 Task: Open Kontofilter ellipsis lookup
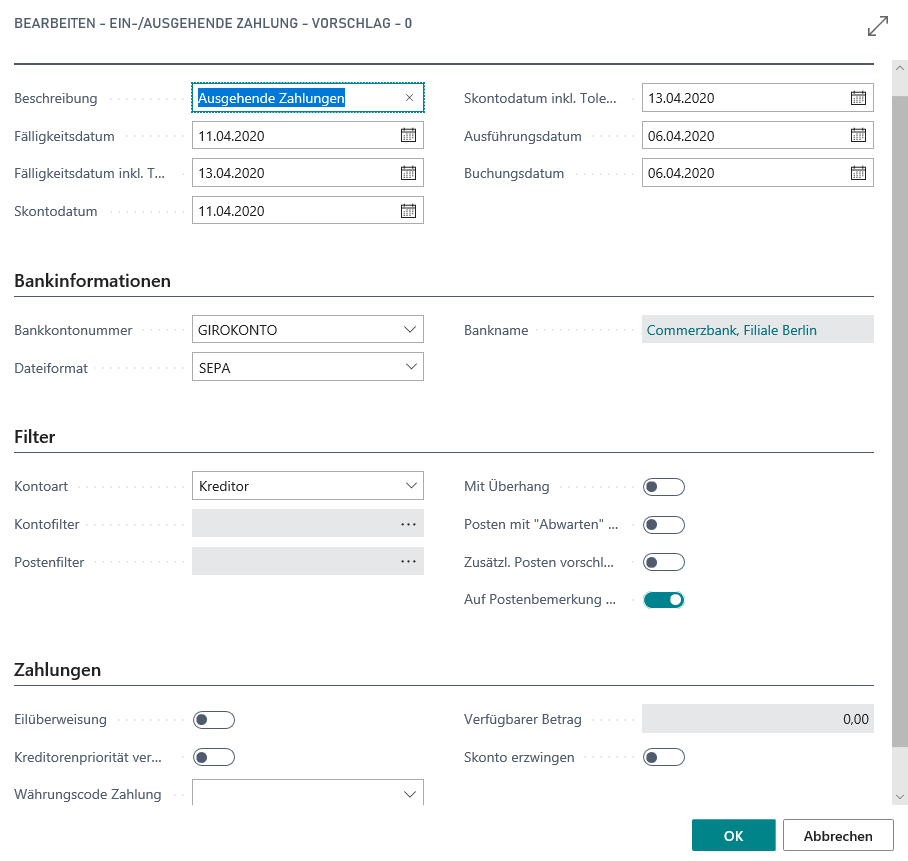[408, 524]
